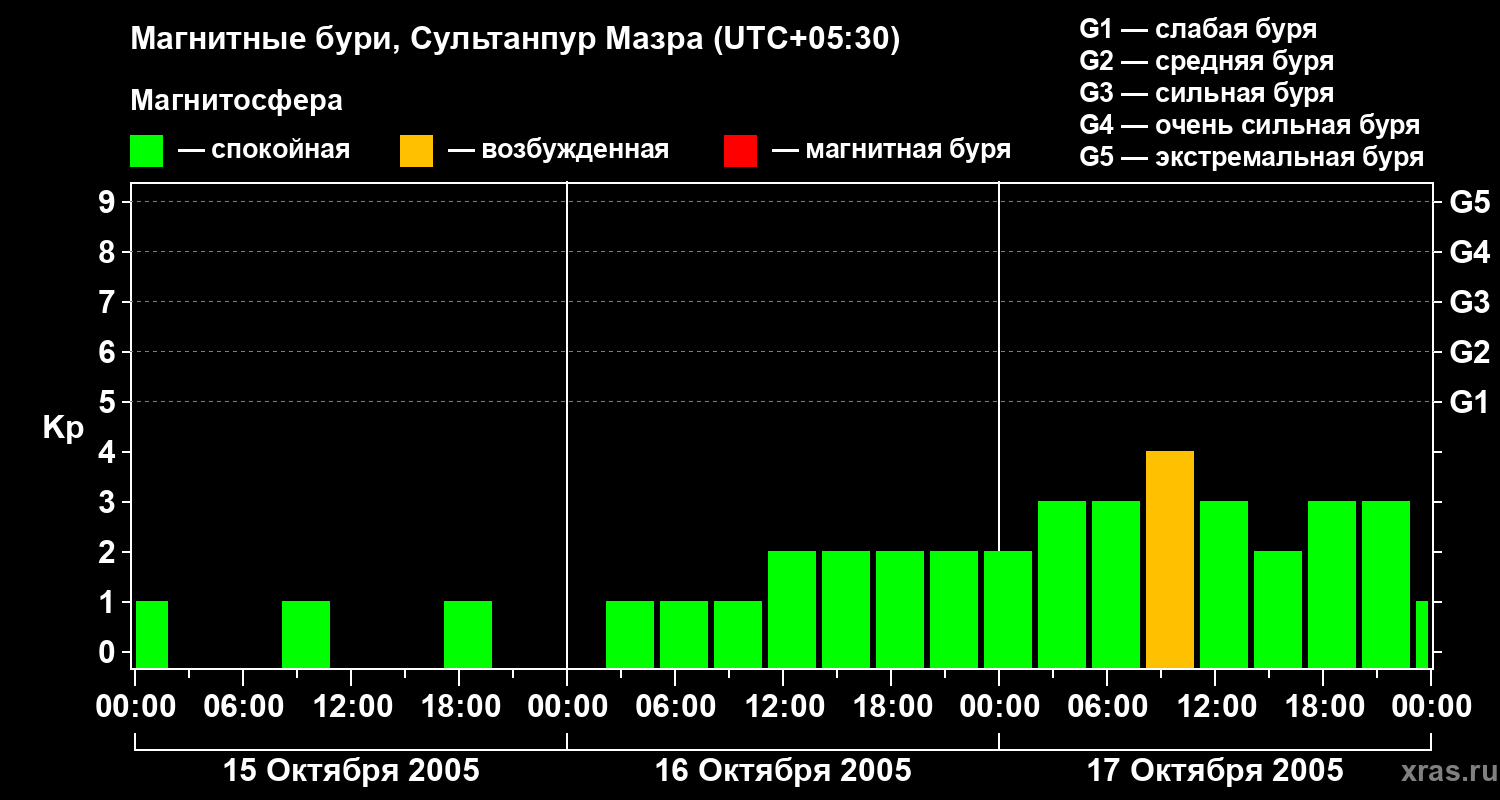Click the orange Kp 4 bar on 17 October
The height and width of the screenshot is (800, 1500).
pos(1170,560)
